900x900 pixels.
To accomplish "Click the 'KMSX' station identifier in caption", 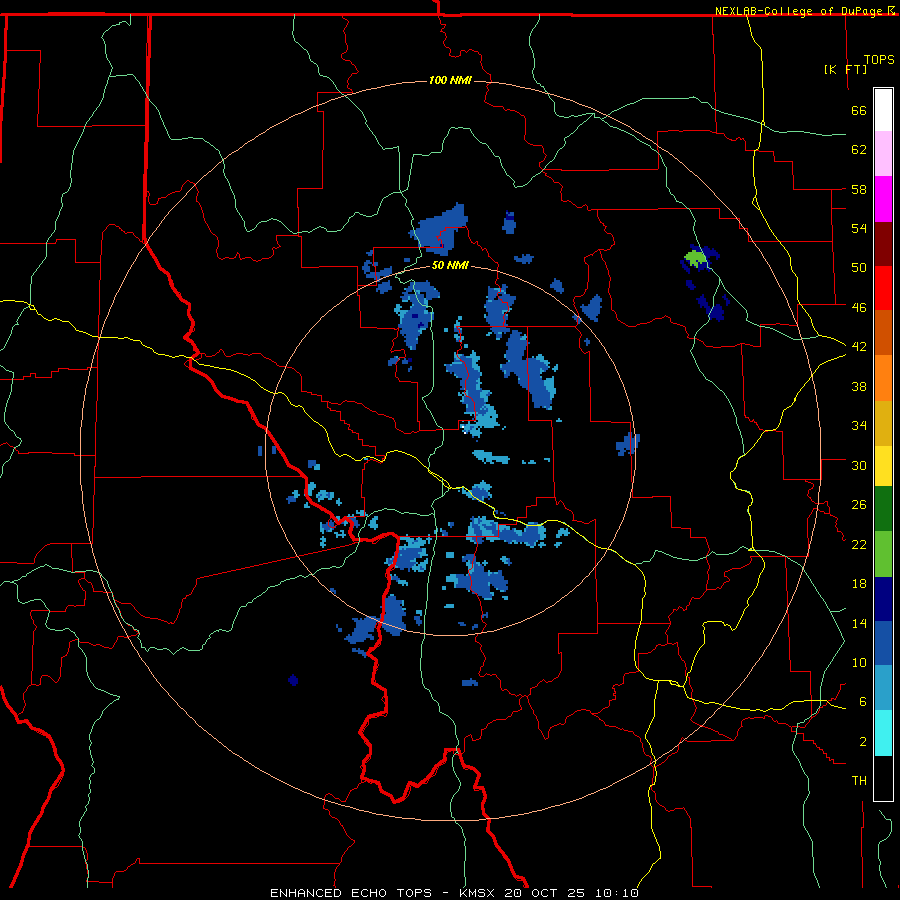I will (478, 893).
